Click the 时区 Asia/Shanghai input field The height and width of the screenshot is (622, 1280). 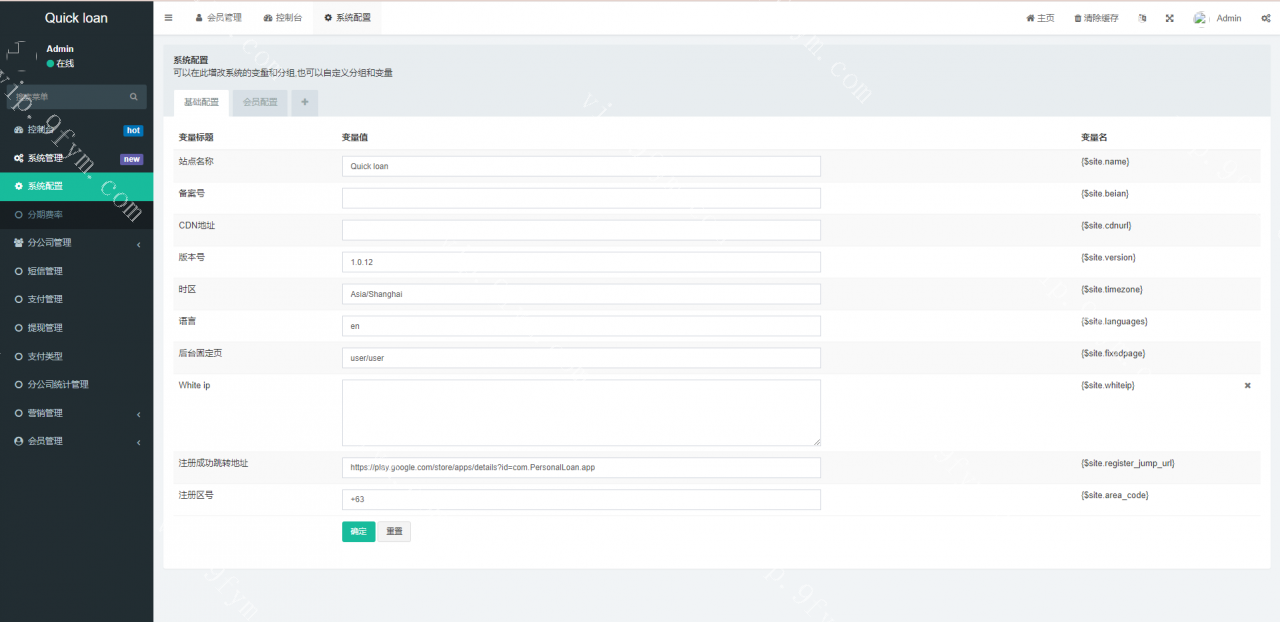click(581, 294)
